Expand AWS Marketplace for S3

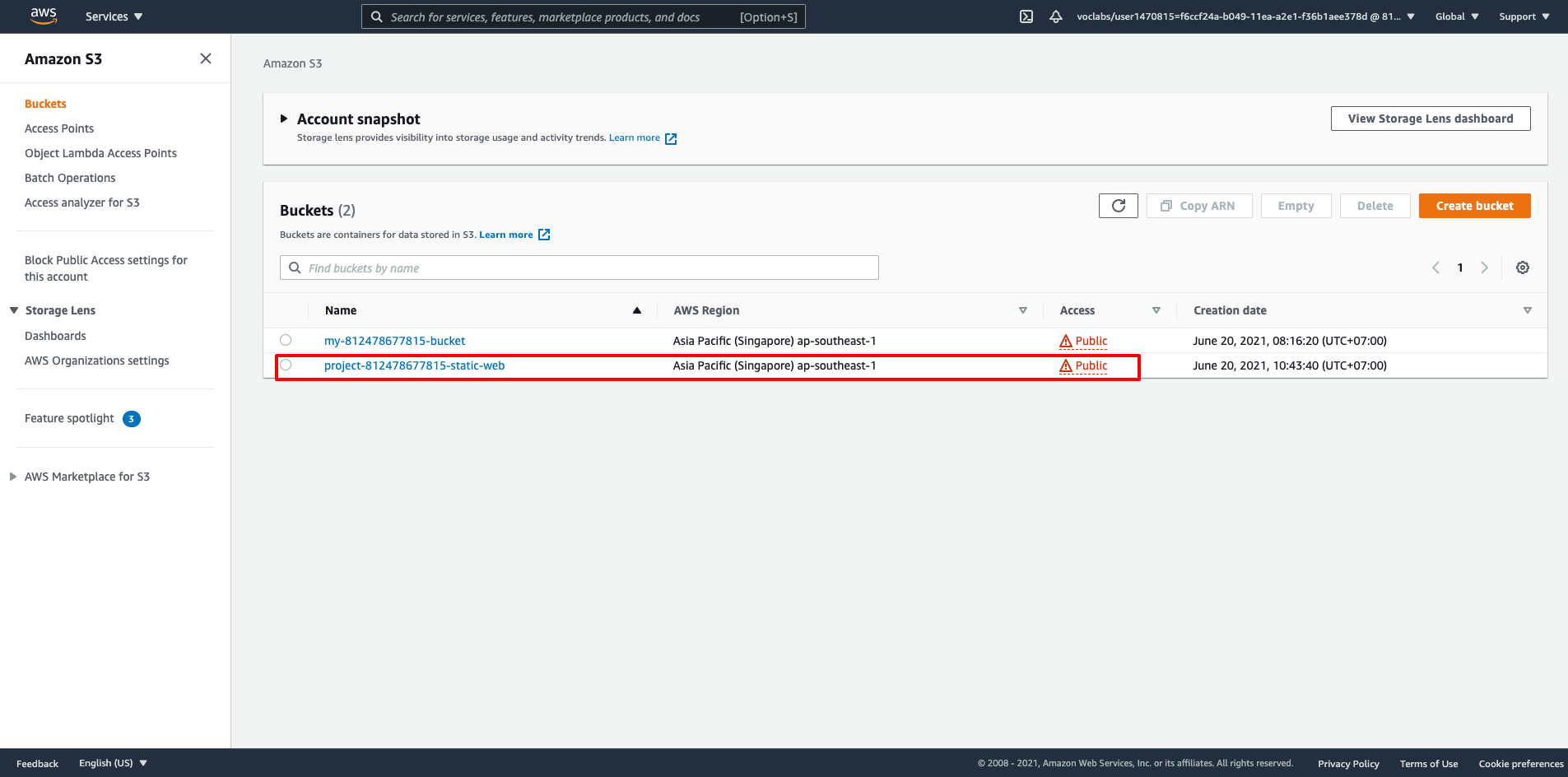13,477
